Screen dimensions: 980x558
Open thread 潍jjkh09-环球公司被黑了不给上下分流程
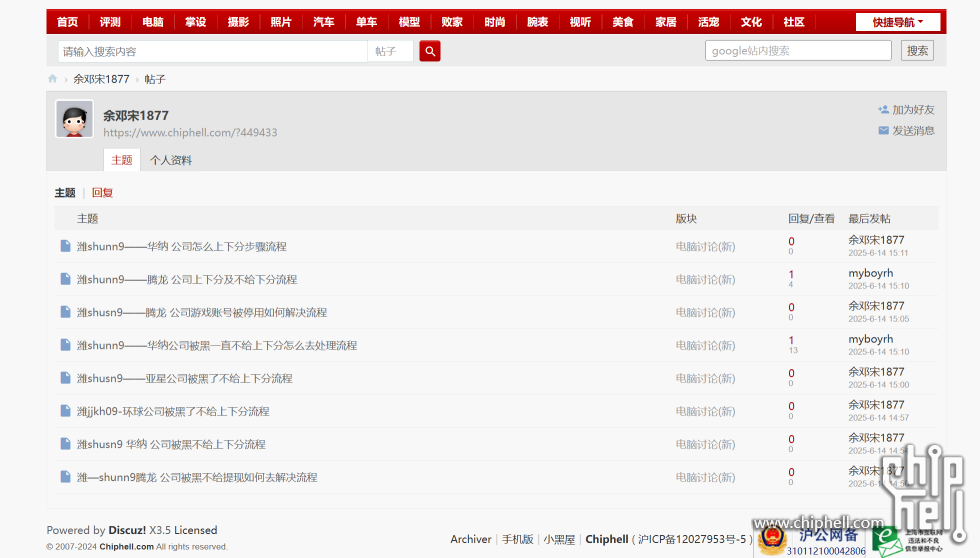point(173,411)
